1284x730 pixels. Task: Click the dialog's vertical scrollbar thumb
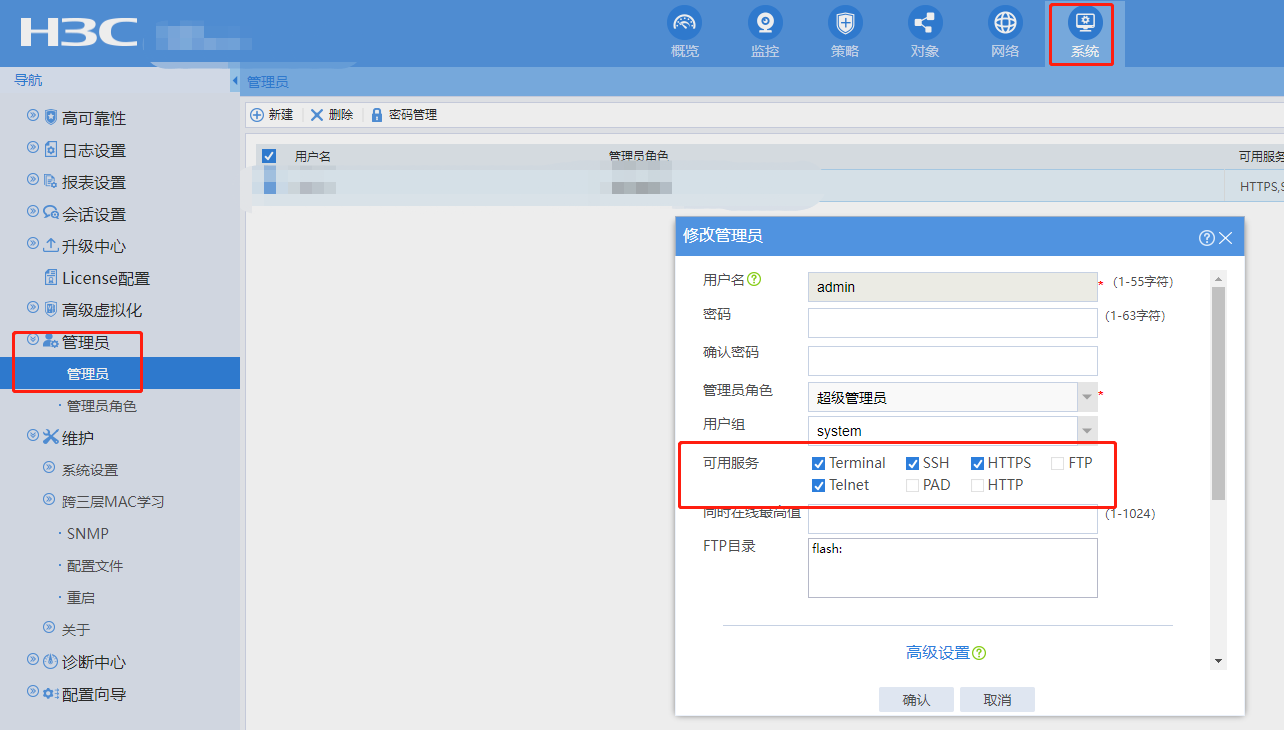pyautogui.click(x=1218, y=393)
